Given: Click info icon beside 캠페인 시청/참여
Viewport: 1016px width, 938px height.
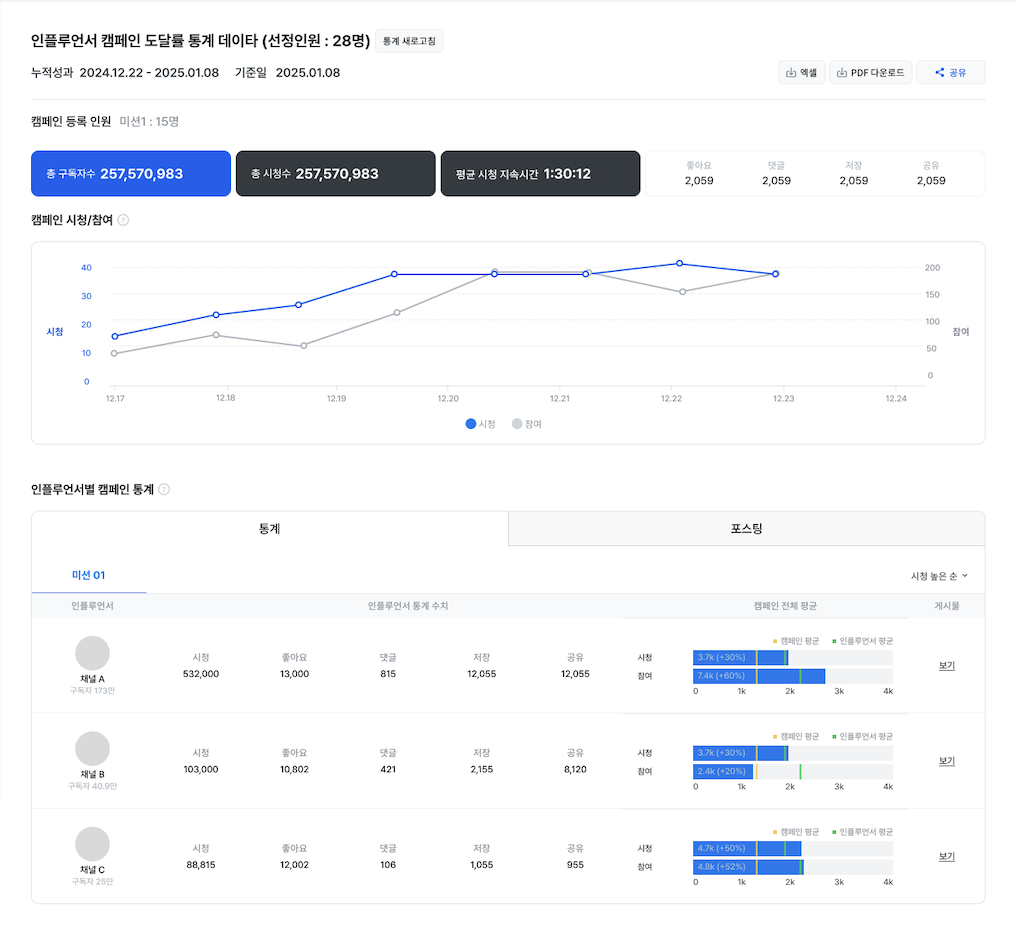Looking at the screenshot, I should [123, 219].
